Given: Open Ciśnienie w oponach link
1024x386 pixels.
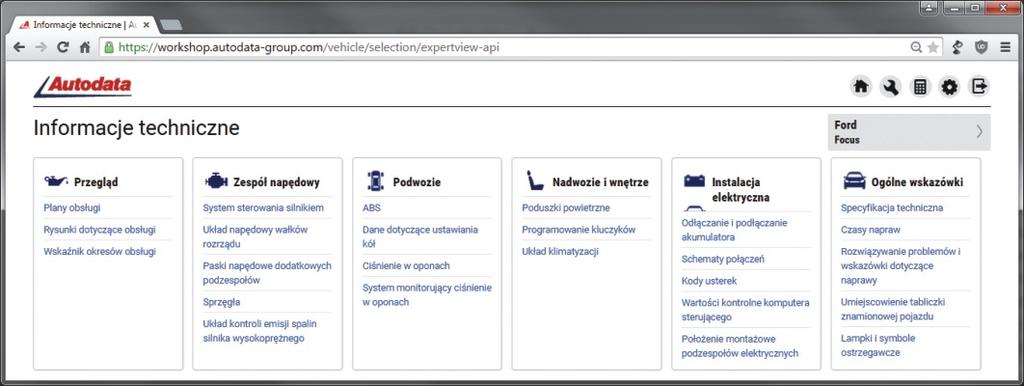Looking at the screenshot, I should (406, 266).
